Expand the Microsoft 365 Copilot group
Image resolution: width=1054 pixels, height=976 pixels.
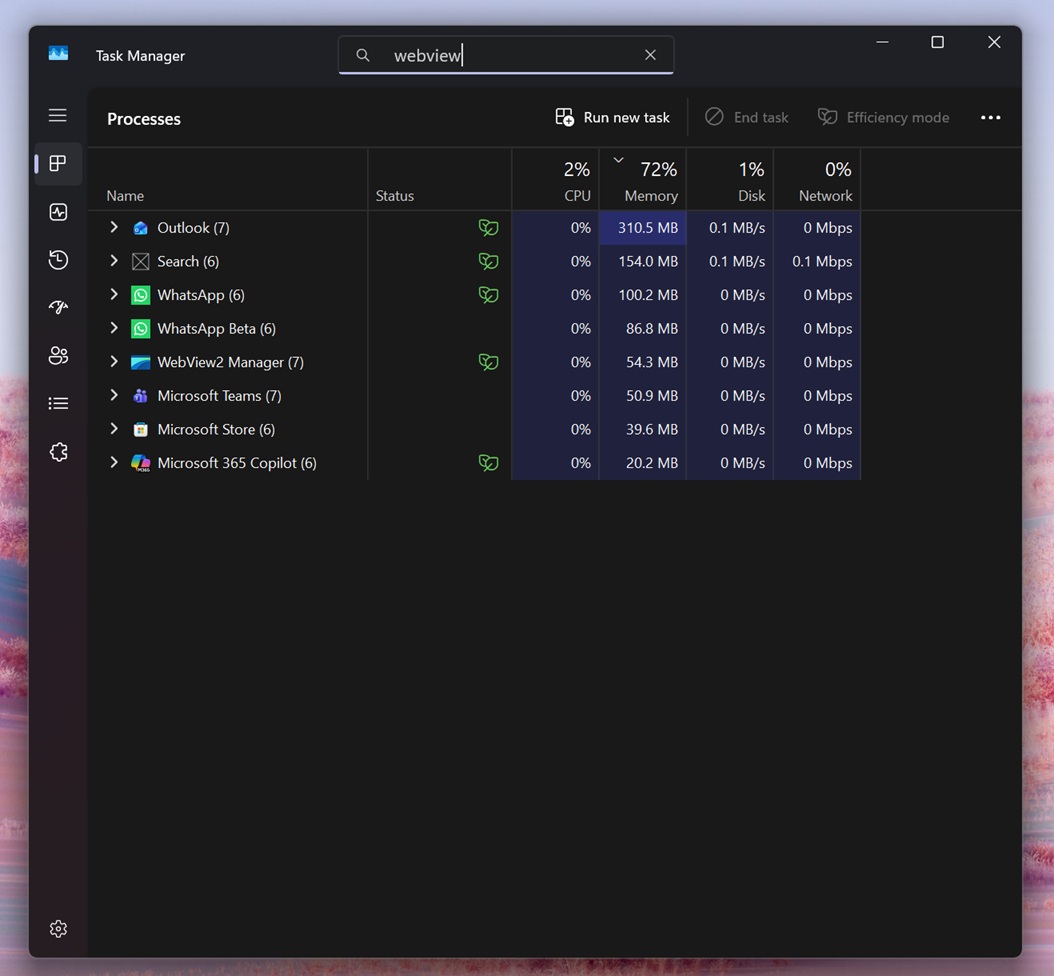coord(113,462)
